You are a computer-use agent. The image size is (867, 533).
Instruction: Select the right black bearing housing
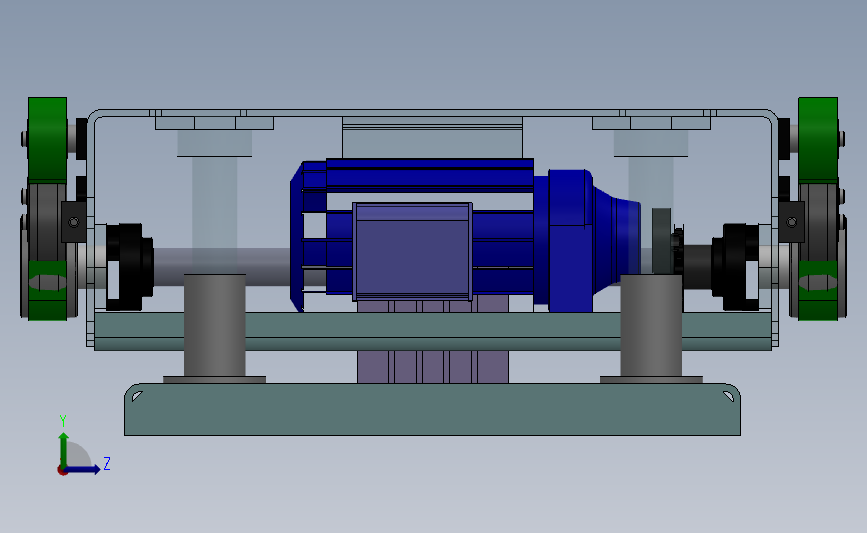[x=736, y=266]
